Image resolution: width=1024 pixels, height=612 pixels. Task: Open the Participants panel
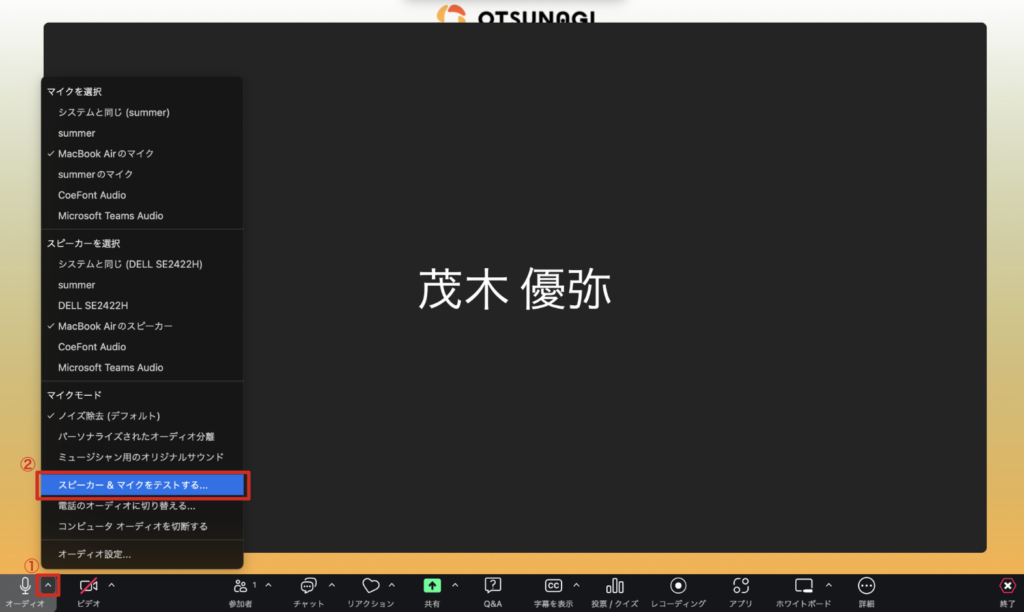point(241,586)
